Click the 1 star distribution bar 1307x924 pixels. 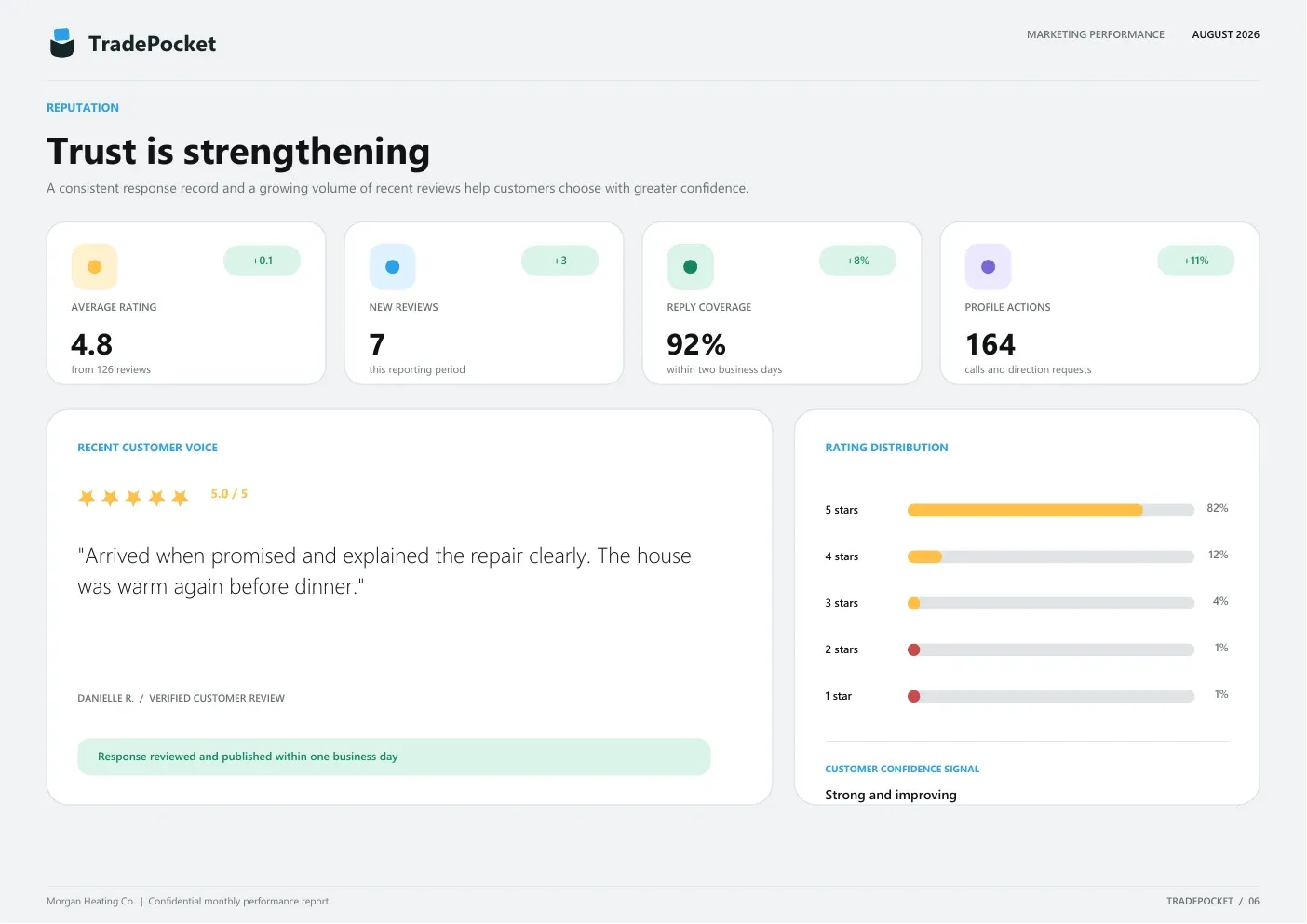pyautogui.click(x=1050, y=696)
